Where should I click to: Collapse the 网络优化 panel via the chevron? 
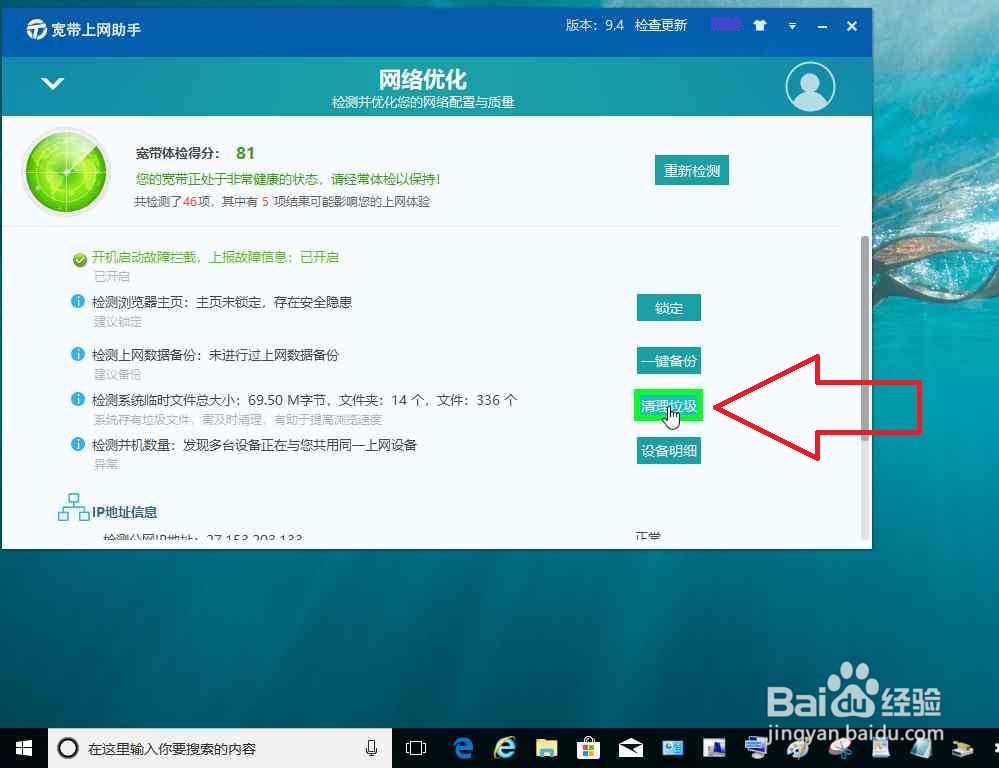click(52, 84)
